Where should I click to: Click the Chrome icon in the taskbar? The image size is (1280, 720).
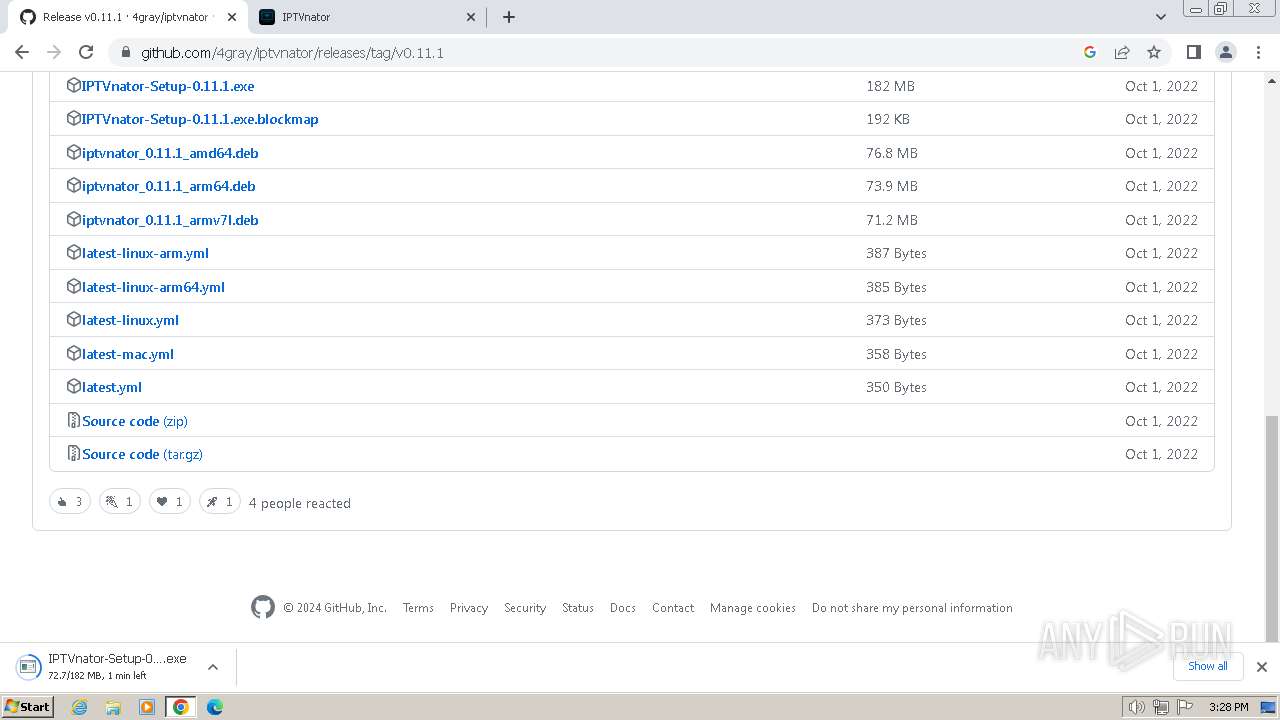point(181,707)
